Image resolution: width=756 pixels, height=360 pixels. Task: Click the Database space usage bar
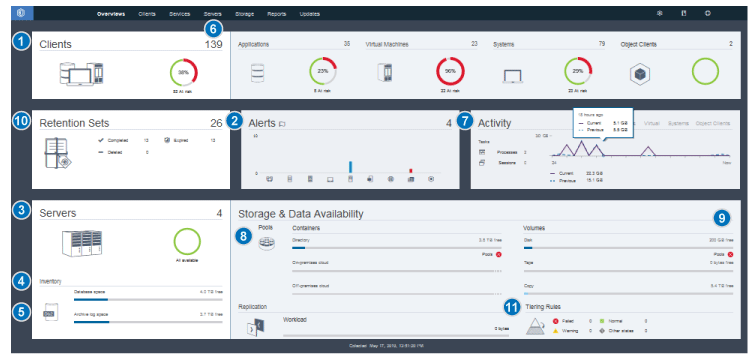click(x=148, y=299)
